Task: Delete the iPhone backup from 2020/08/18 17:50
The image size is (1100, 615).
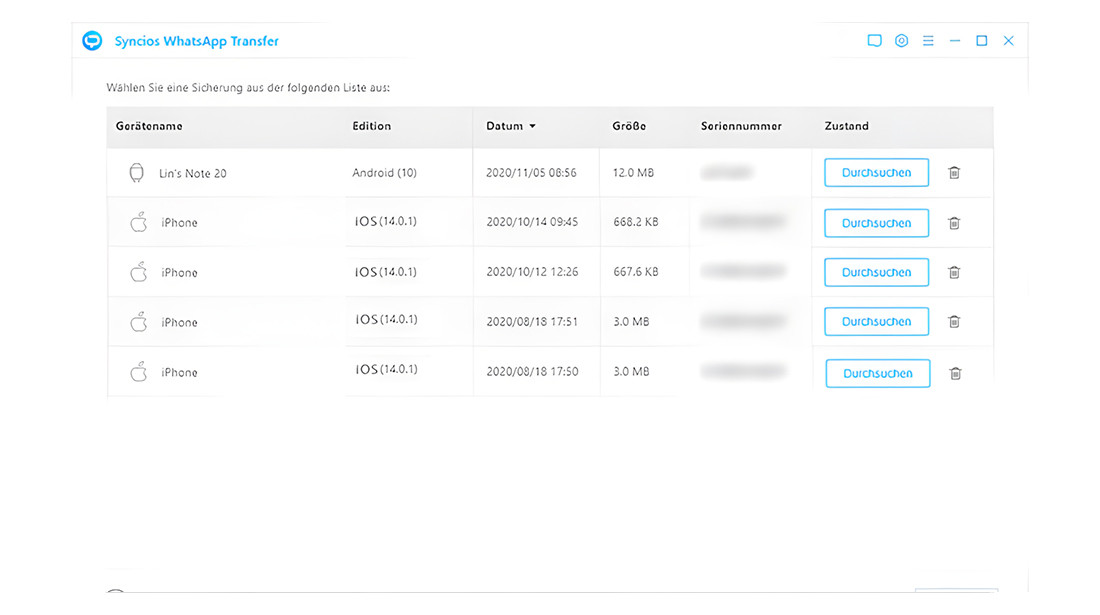Action: (x=955, y=373)
